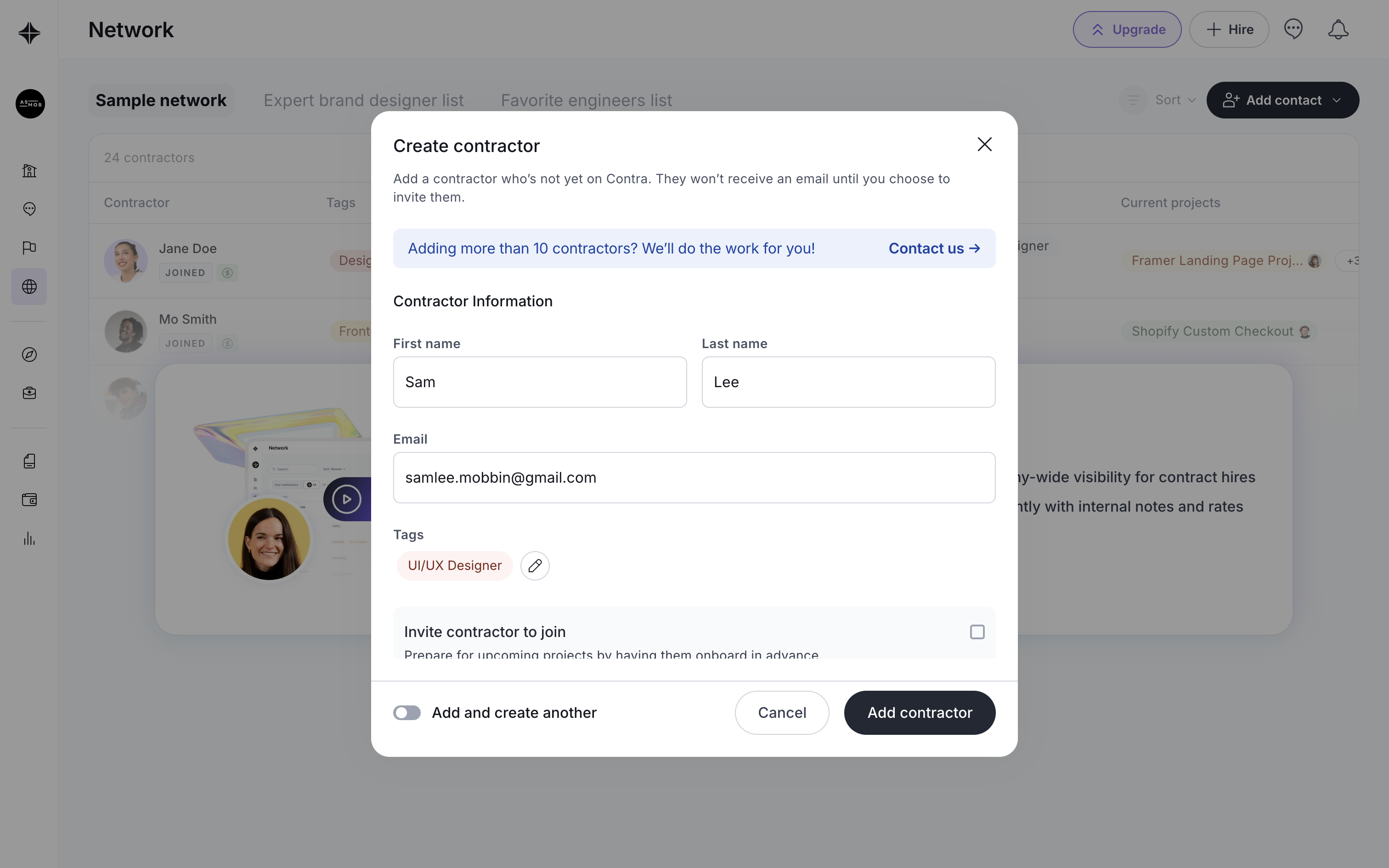Switch to Favorite engineers list tab
This screenshot has width=1389, height=868.
[586, 100]
